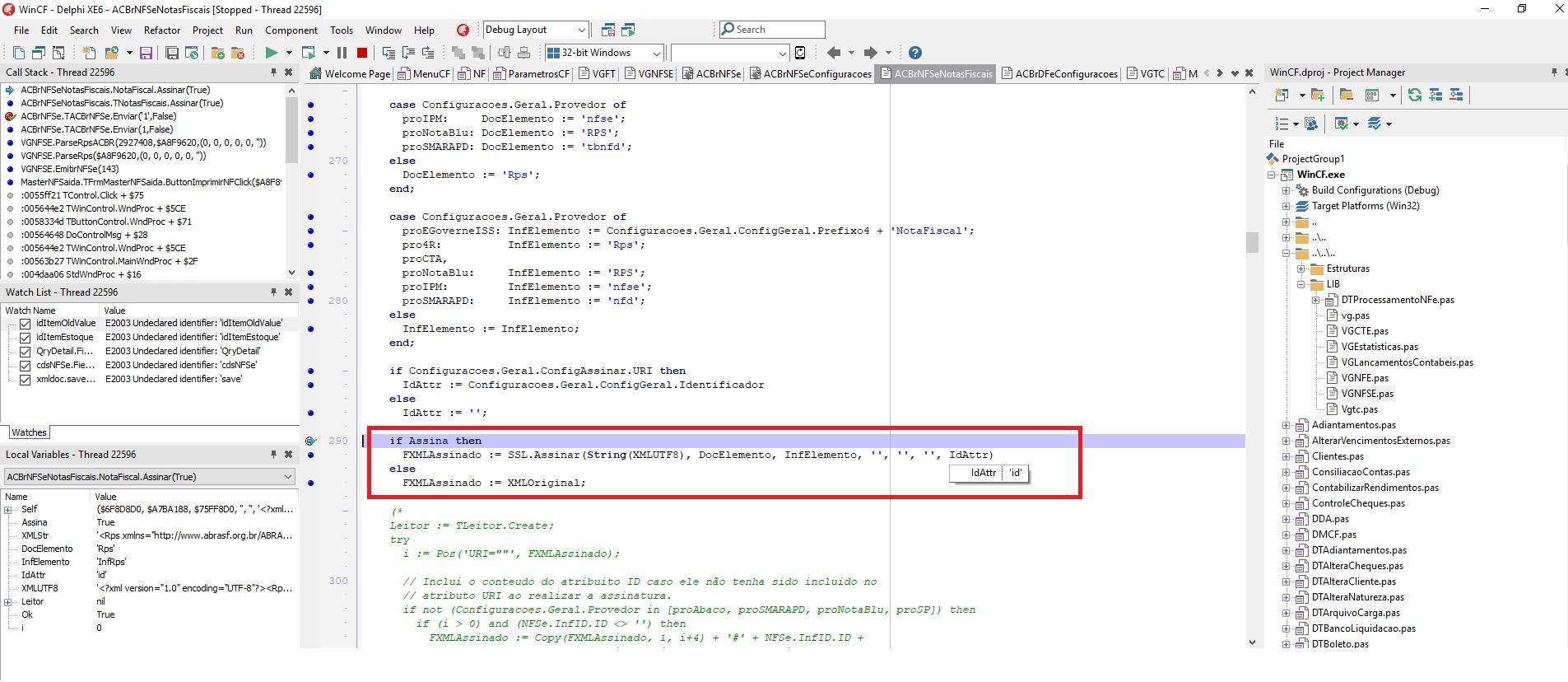Screen dimensions: 1568x682
Task: Click the code editor vertical scrollbar thumb
Action: coord(1252,241)
